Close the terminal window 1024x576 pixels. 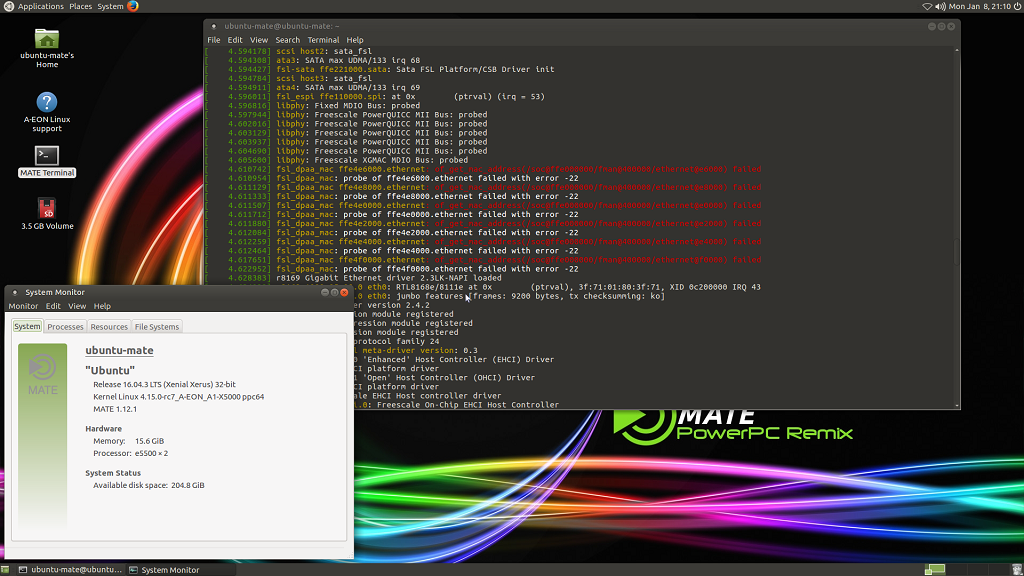(951, 26)
